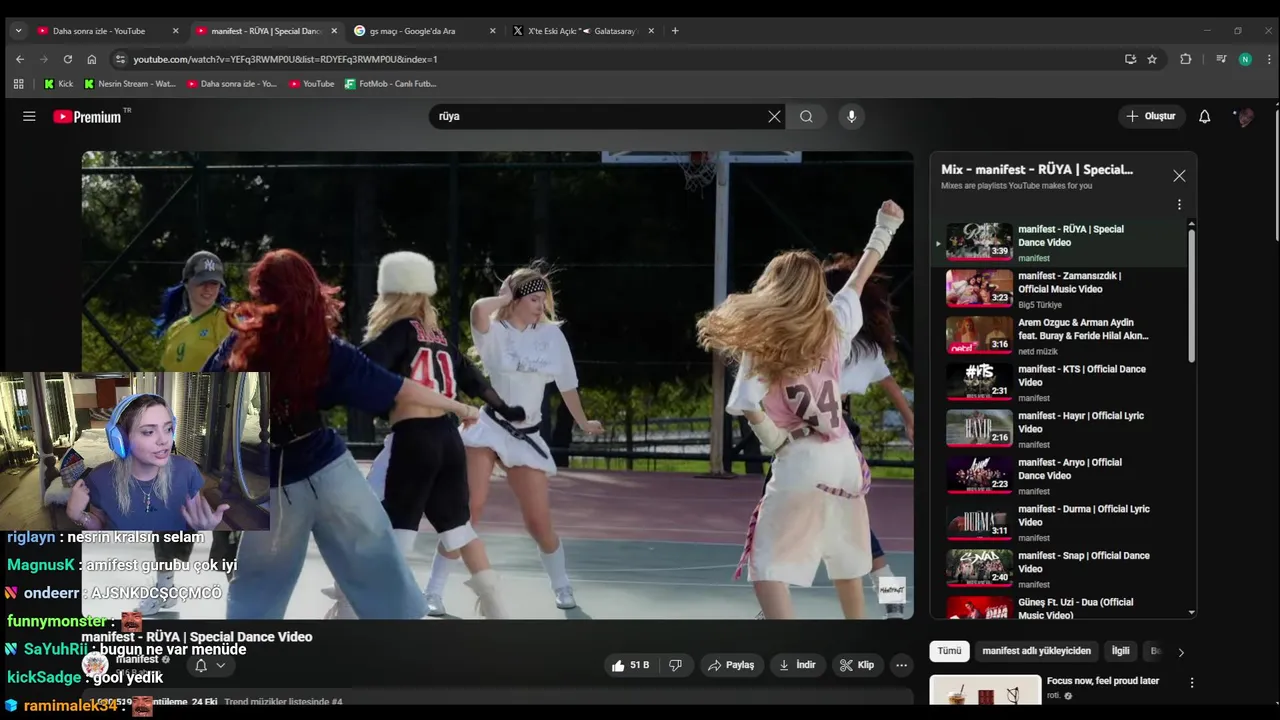This screenshot has width=1280, height=720.
Task: Open the browser extensions puzzle icon
Action: [x=1185, y=59]
